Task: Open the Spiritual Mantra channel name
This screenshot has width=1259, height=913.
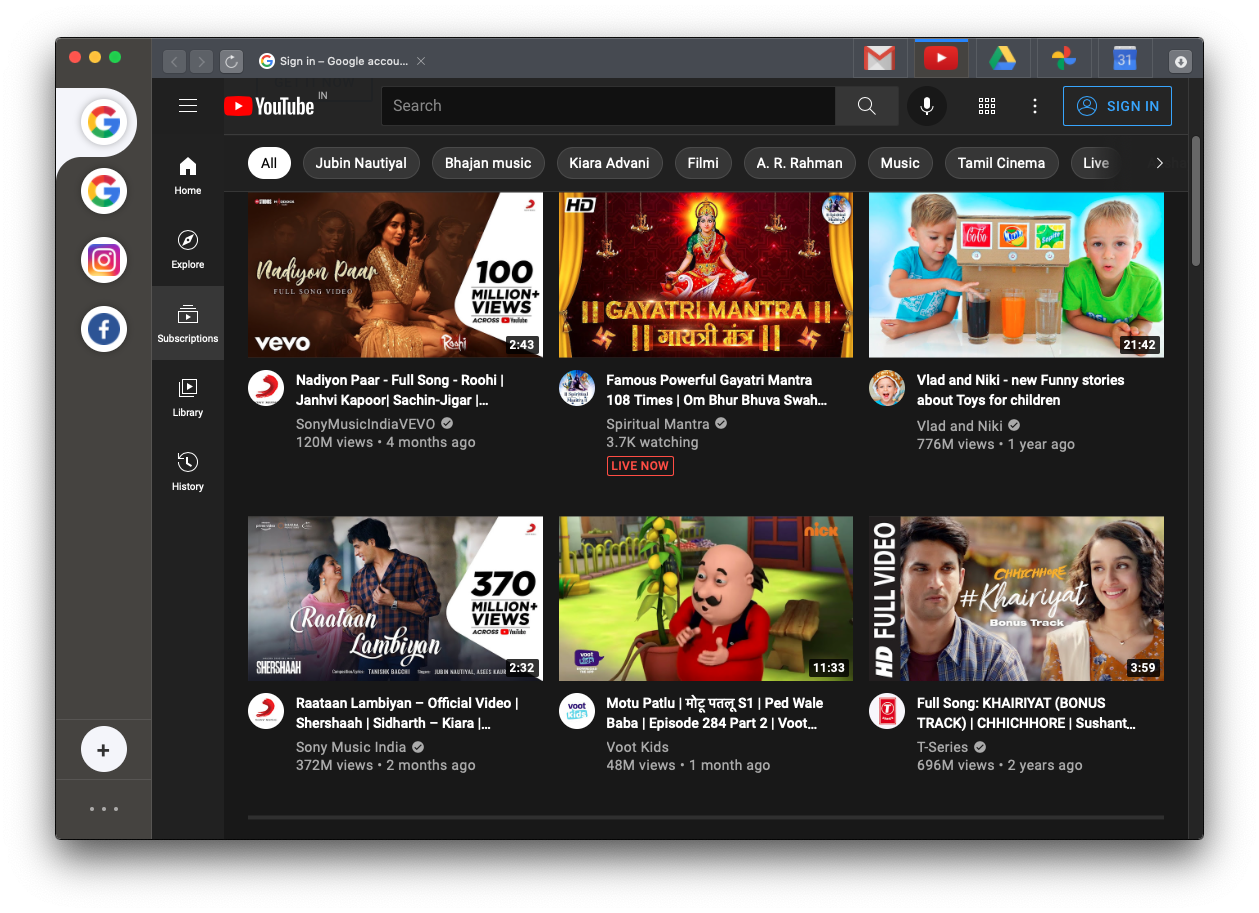Action: pos(658,424)
